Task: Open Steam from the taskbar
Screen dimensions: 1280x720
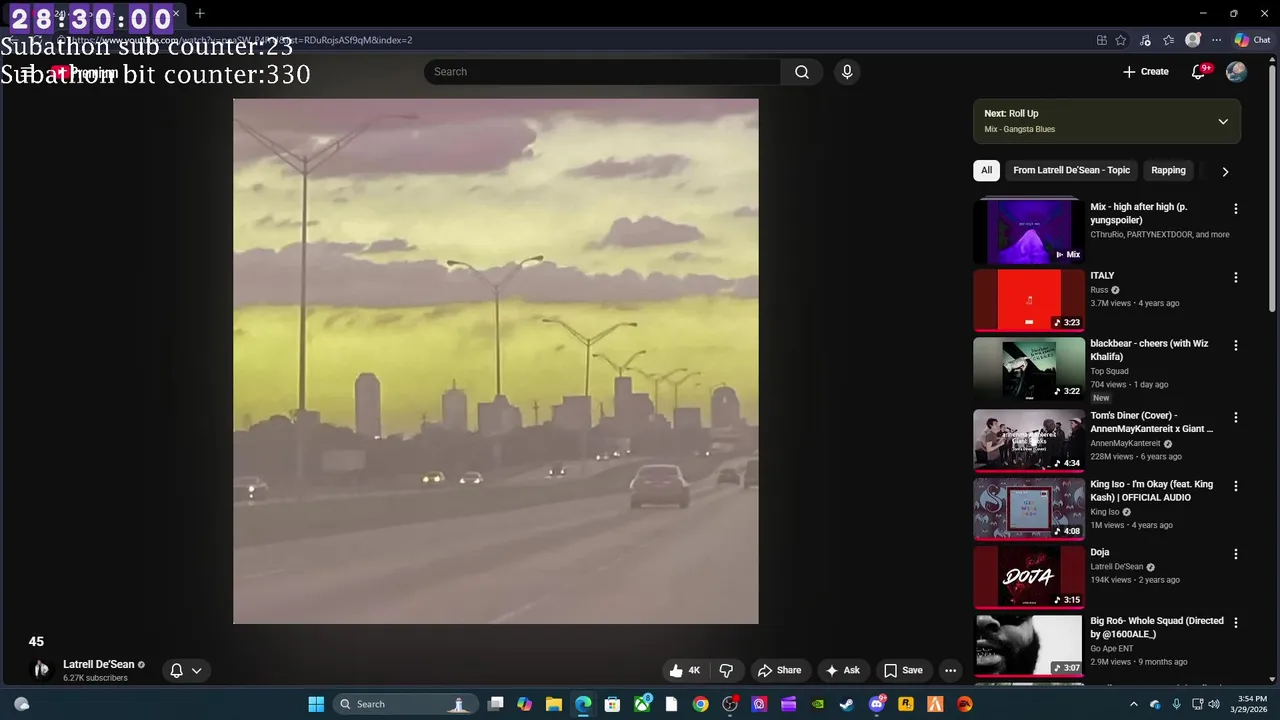Action: pyautogui.click(x=846, y=704)
